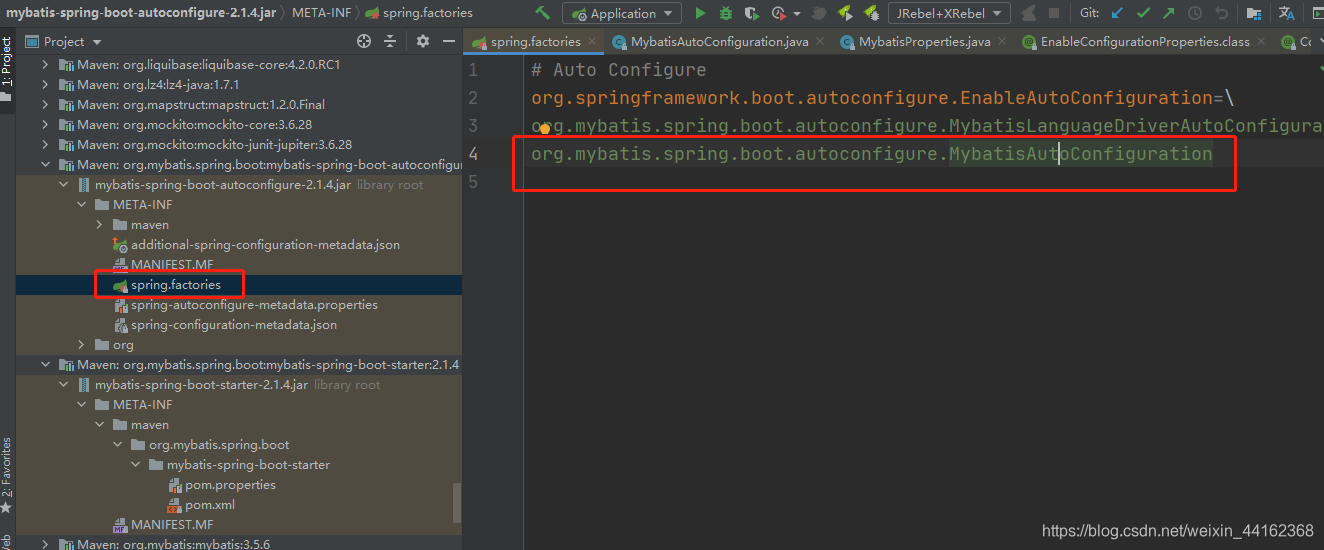Image resolution: width=1324 pixels, height=550 pixels.
Task: Hide the Project panel with minus icon
Action: click(x=447, y=41)
